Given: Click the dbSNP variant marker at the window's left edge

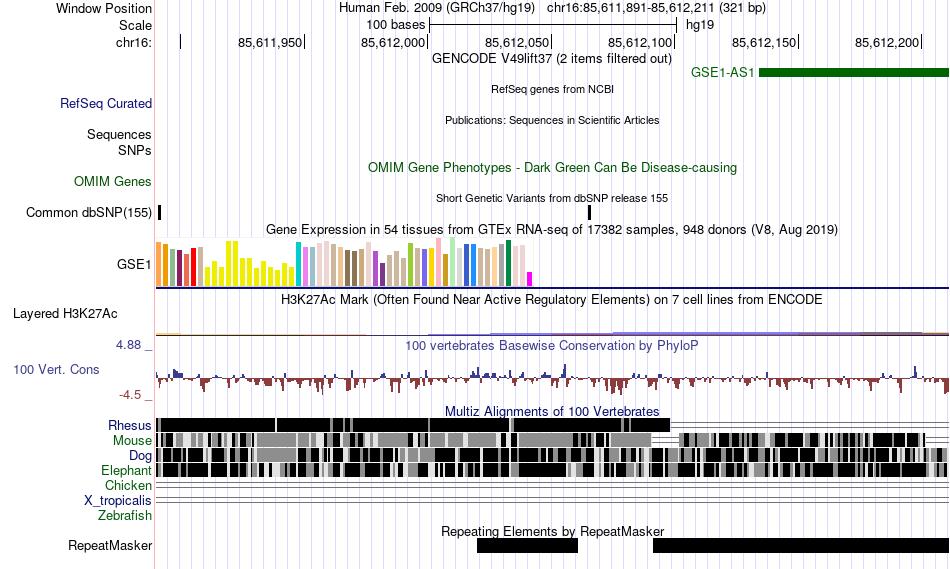Looking at the screenshot, I should [159, 212].
